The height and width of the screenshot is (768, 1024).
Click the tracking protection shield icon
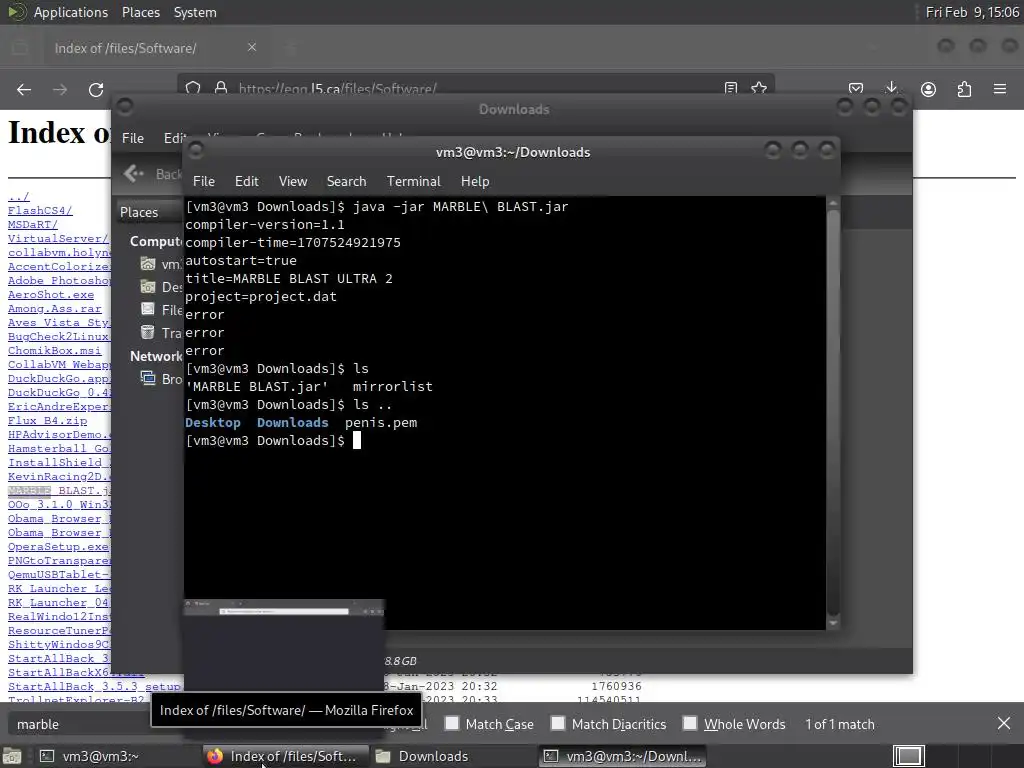(193, 88)
